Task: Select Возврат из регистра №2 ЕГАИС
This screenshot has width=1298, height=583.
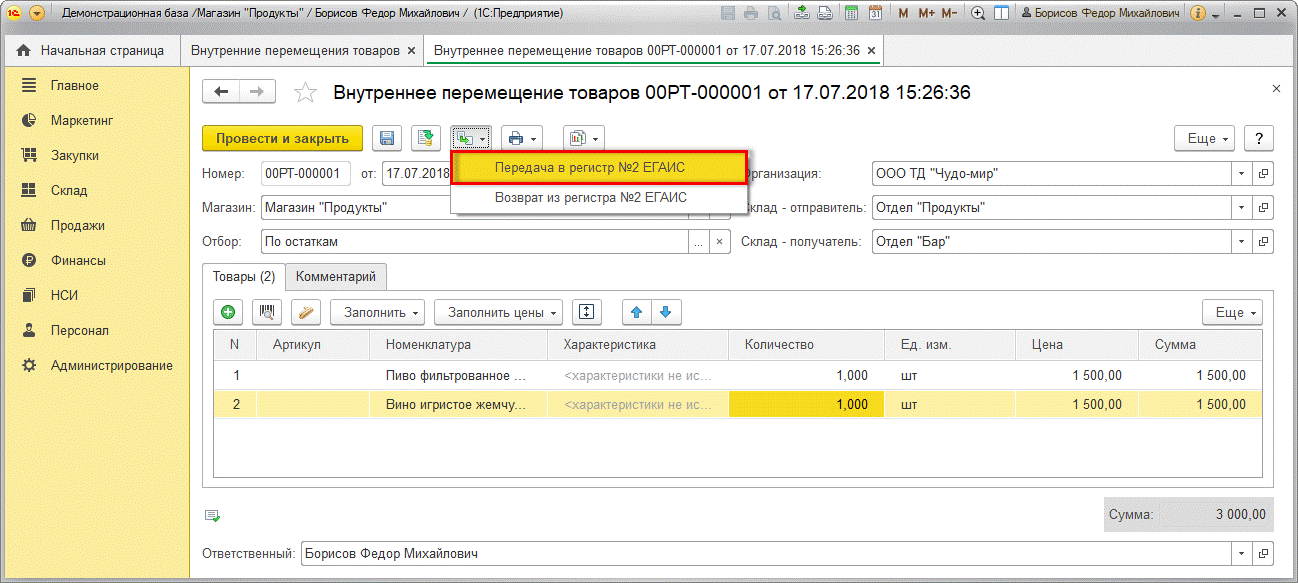Action: (599, 197)
